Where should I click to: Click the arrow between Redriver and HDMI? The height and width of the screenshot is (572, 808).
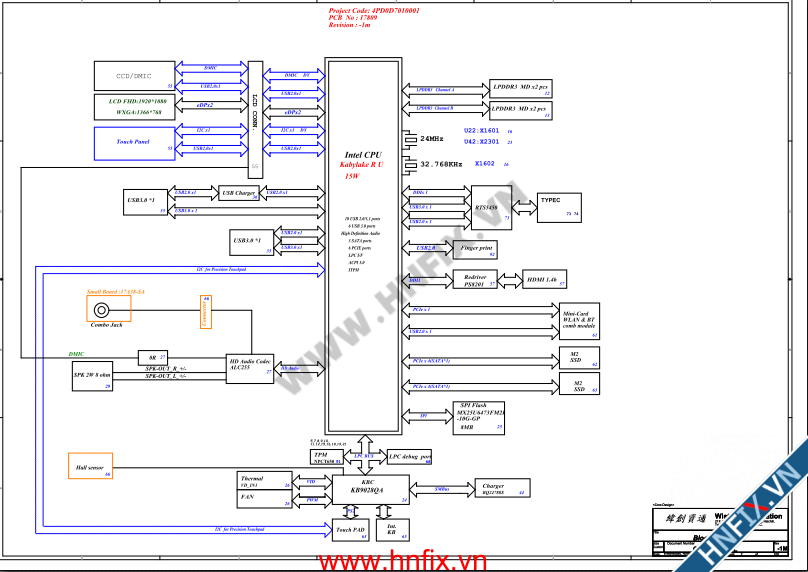(x=512, y=282)
